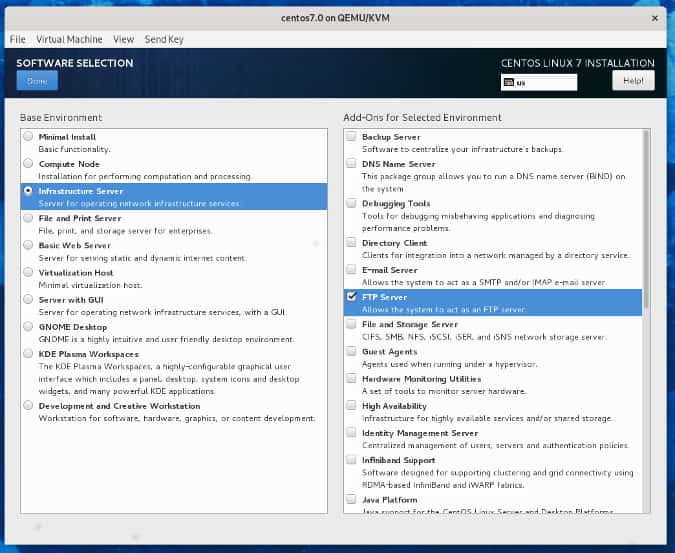Select the Minimal Install radio button
675x553 pixels.
coord(28,137)
